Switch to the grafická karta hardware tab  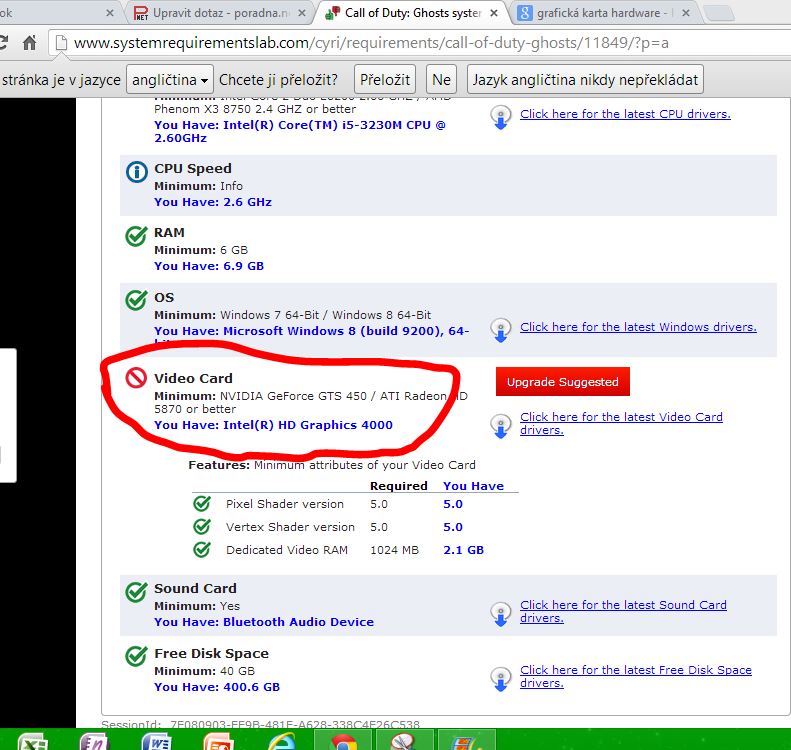click(x=603, y=13)
